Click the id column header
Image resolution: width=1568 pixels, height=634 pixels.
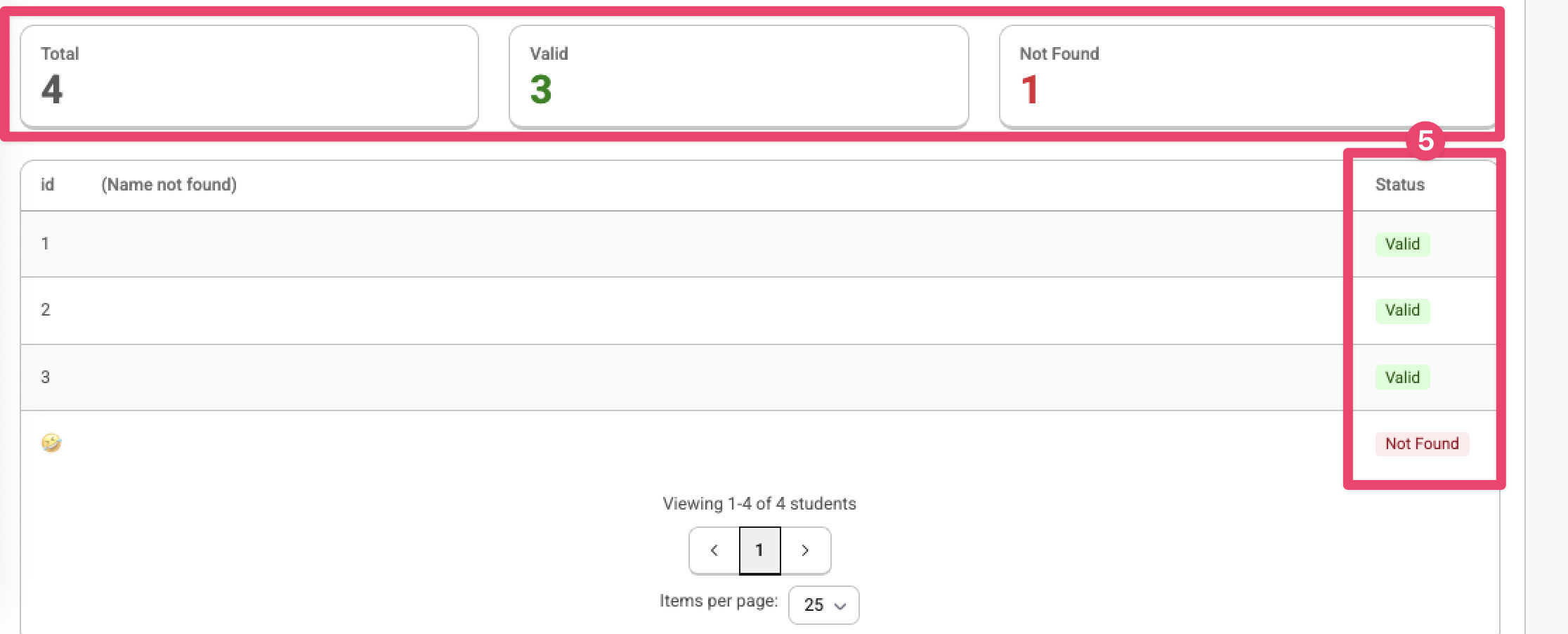coord(48,184)
